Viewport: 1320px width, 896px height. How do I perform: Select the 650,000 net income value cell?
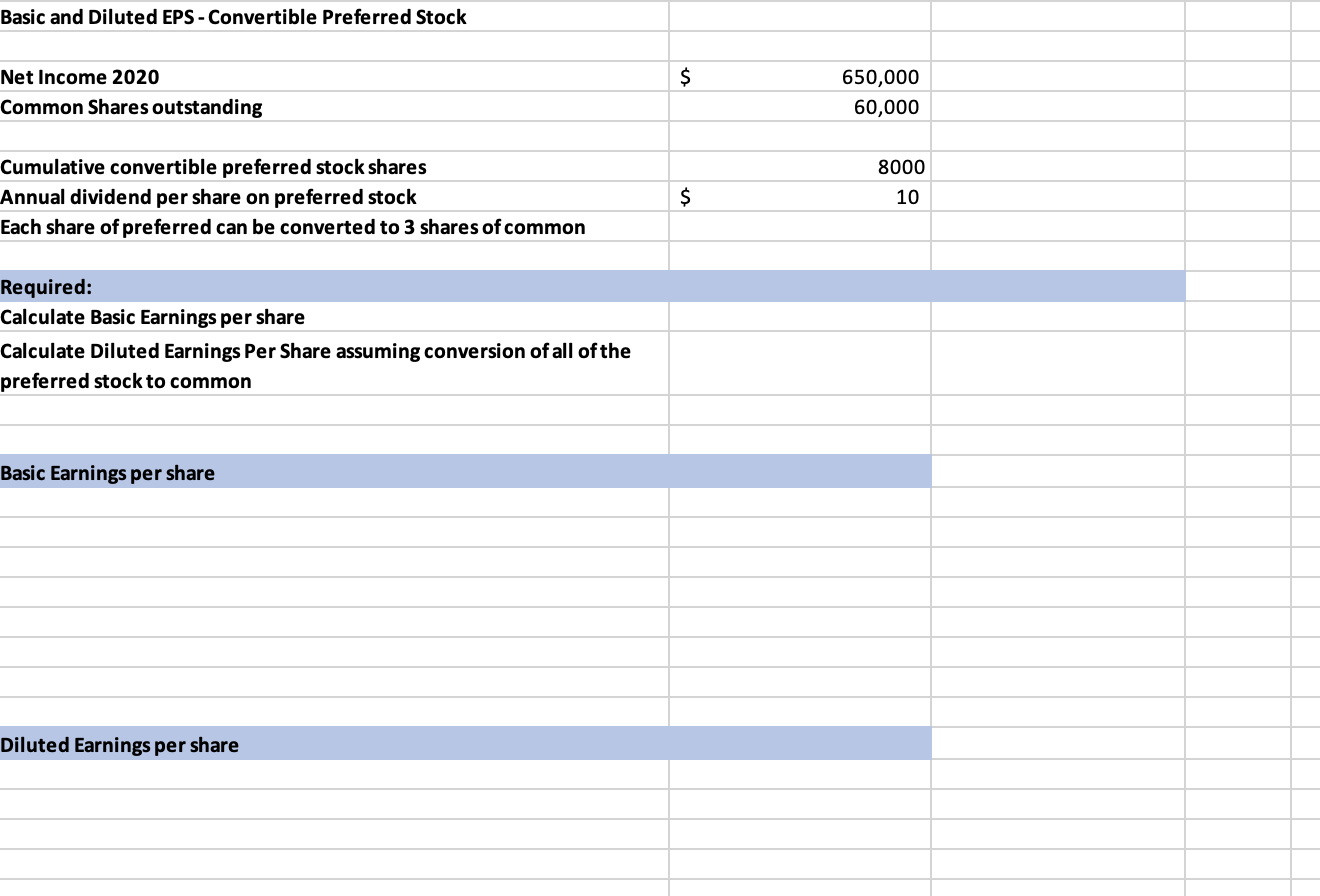pos(800,77)
